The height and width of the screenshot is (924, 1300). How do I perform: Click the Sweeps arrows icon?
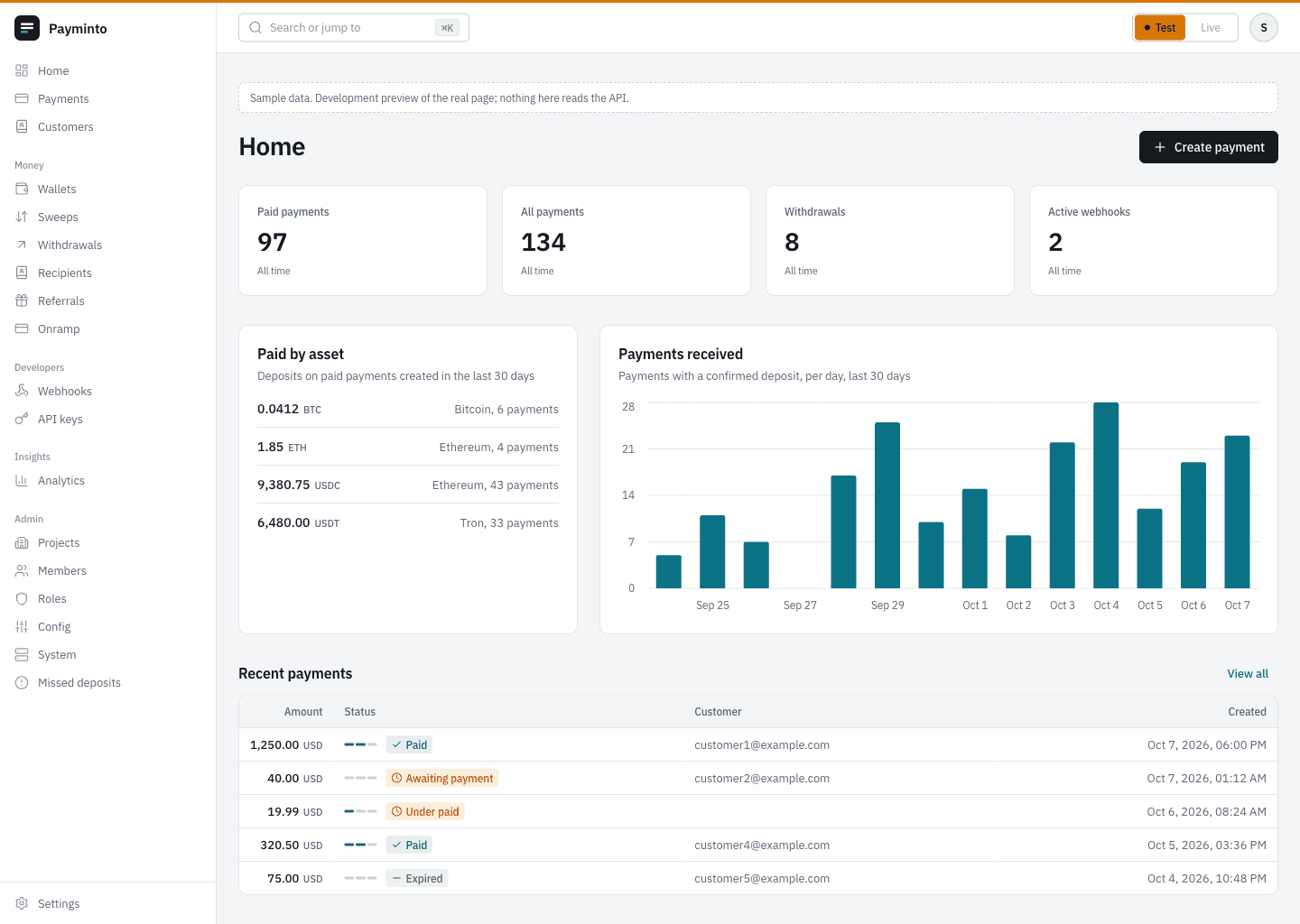(22, 217)
